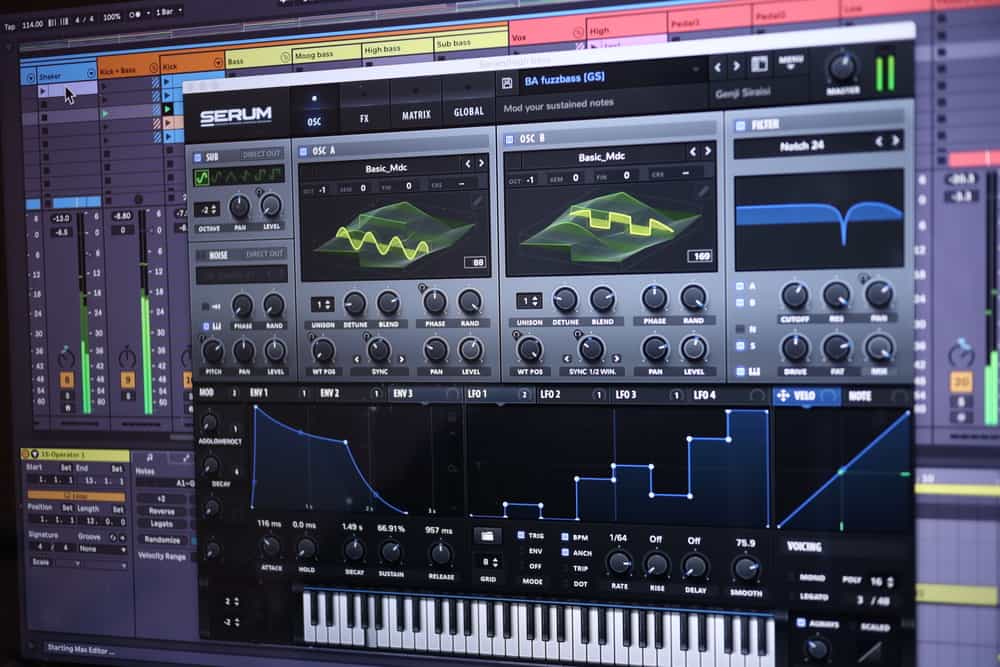
Task: Click the preset save disk icon
Action: tap(507, 82)
